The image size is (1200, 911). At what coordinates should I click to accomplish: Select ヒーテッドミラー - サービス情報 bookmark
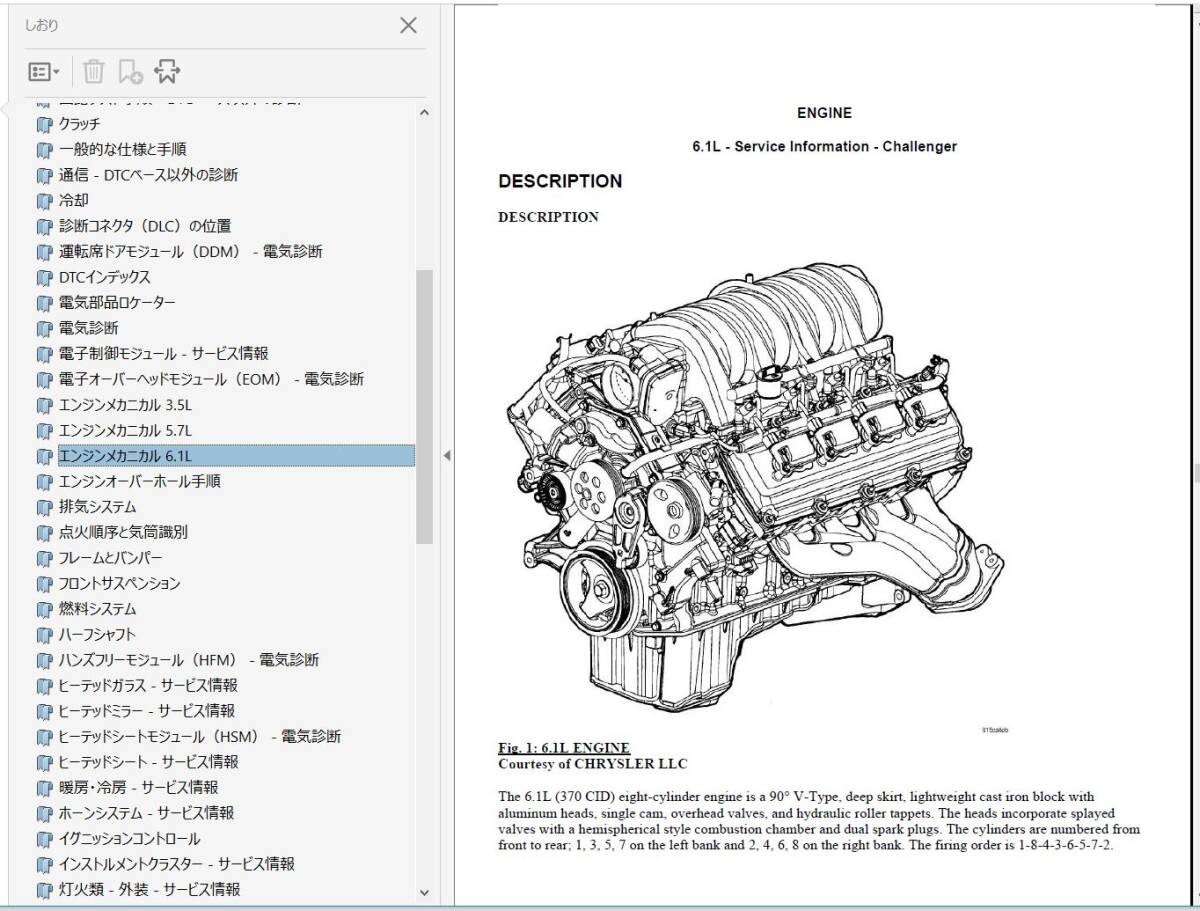click(x=146, y=711)
